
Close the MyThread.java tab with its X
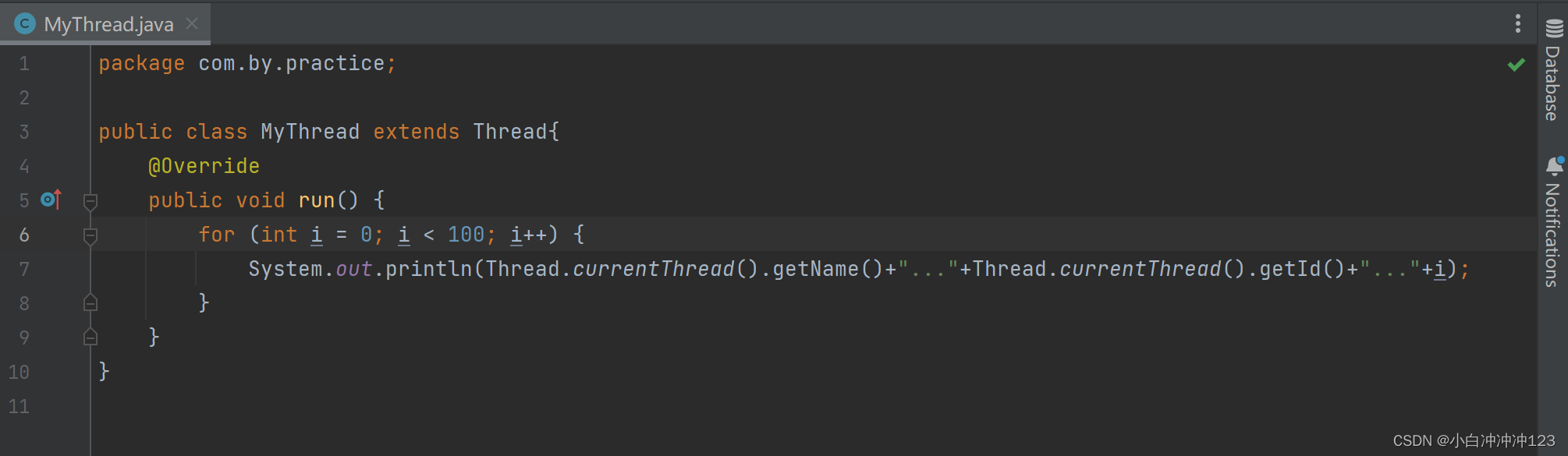point(192,23)
